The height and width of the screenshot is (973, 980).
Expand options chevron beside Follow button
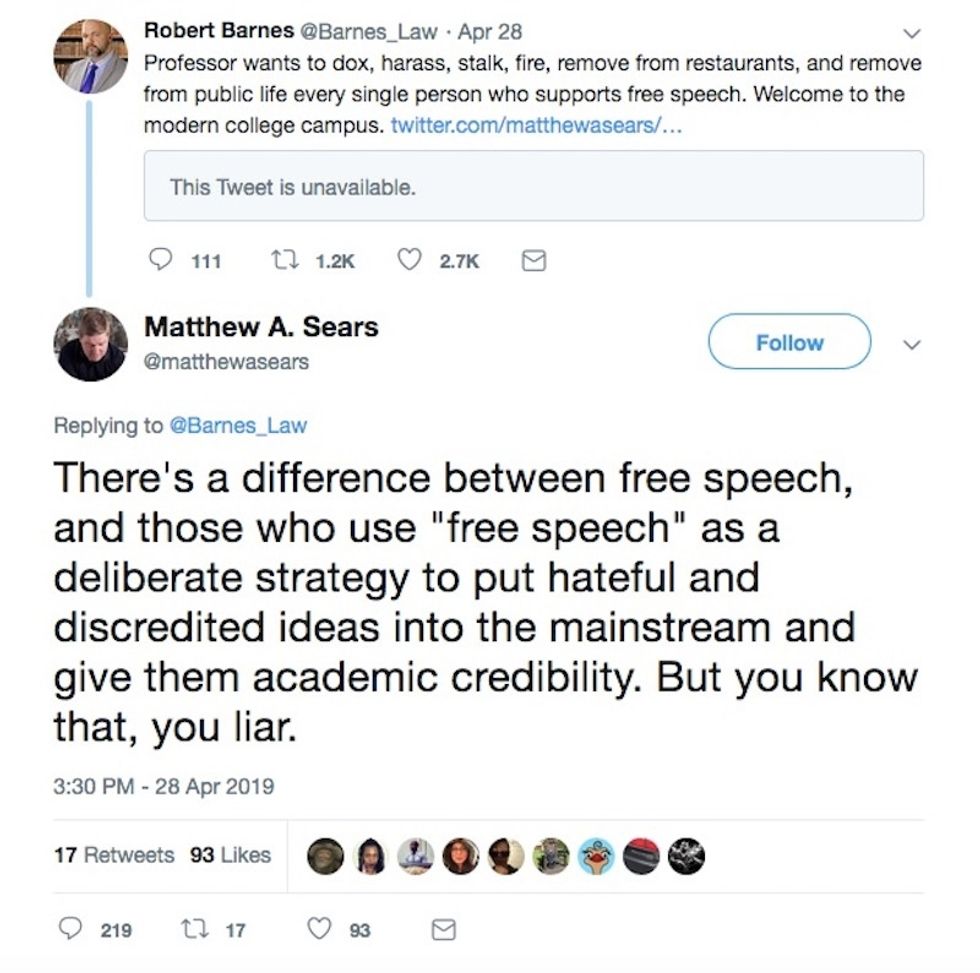909,343
